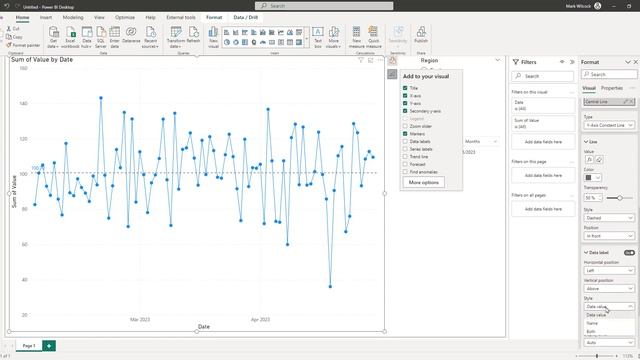Viewport: 640px width, 360px height.
Task: Open the Optimize ribbon tab
Action: click(x=125, y=18)
